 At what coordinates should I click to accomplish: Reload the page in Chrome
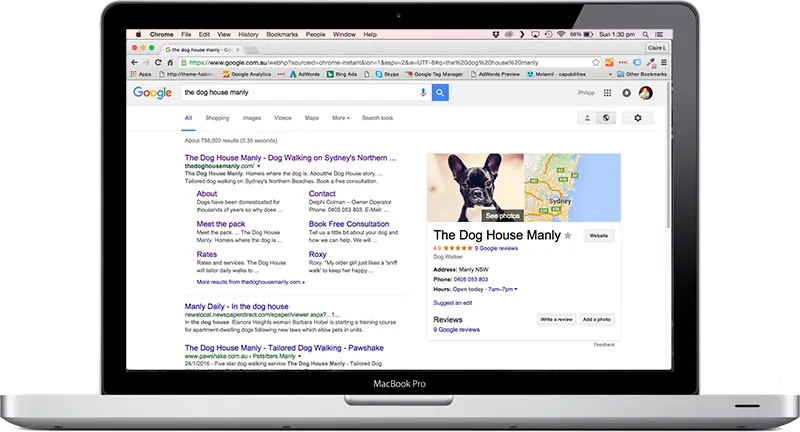pos(158,62)
